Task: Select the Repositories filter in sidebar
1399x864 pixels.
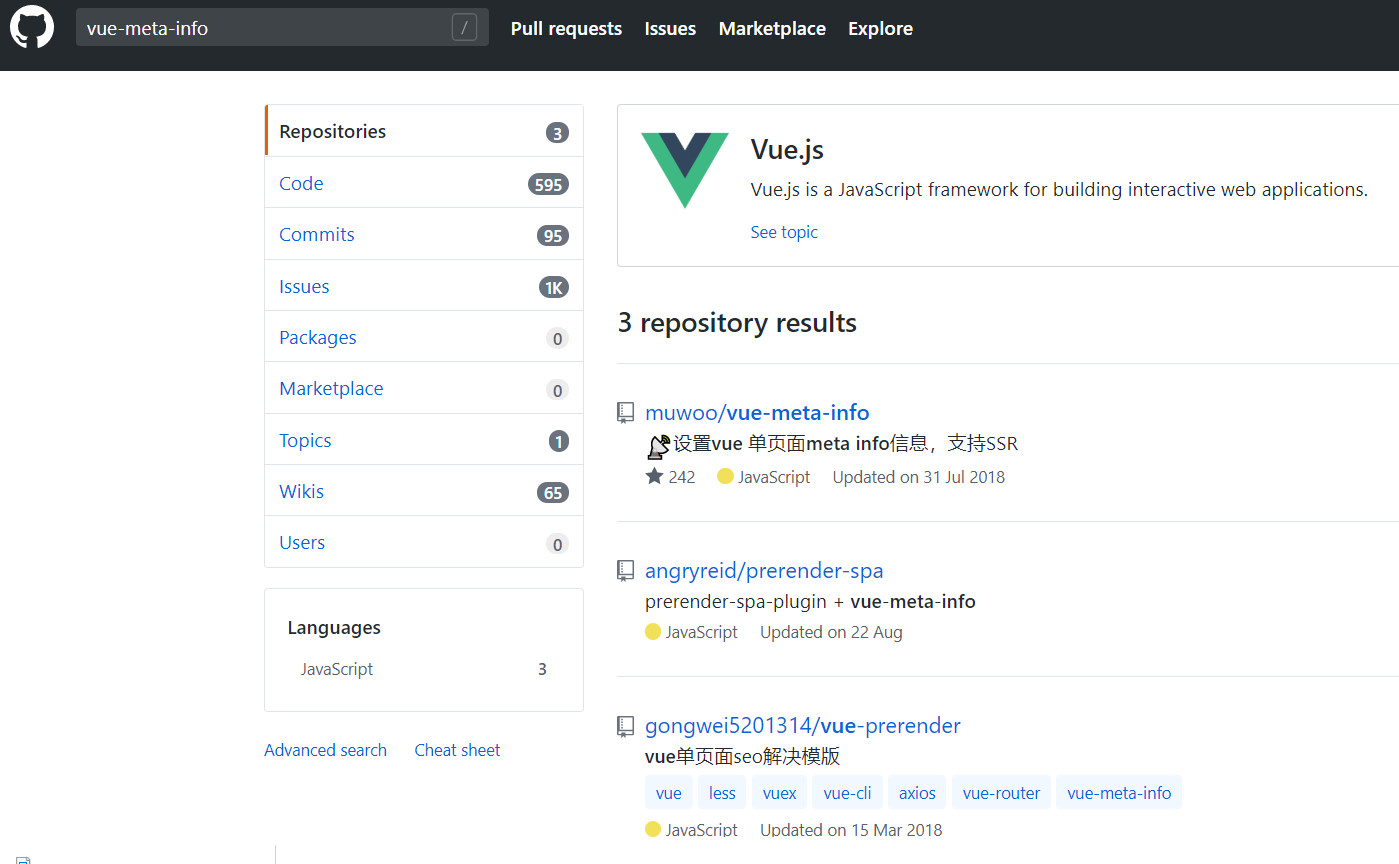Action: (424, 131)
